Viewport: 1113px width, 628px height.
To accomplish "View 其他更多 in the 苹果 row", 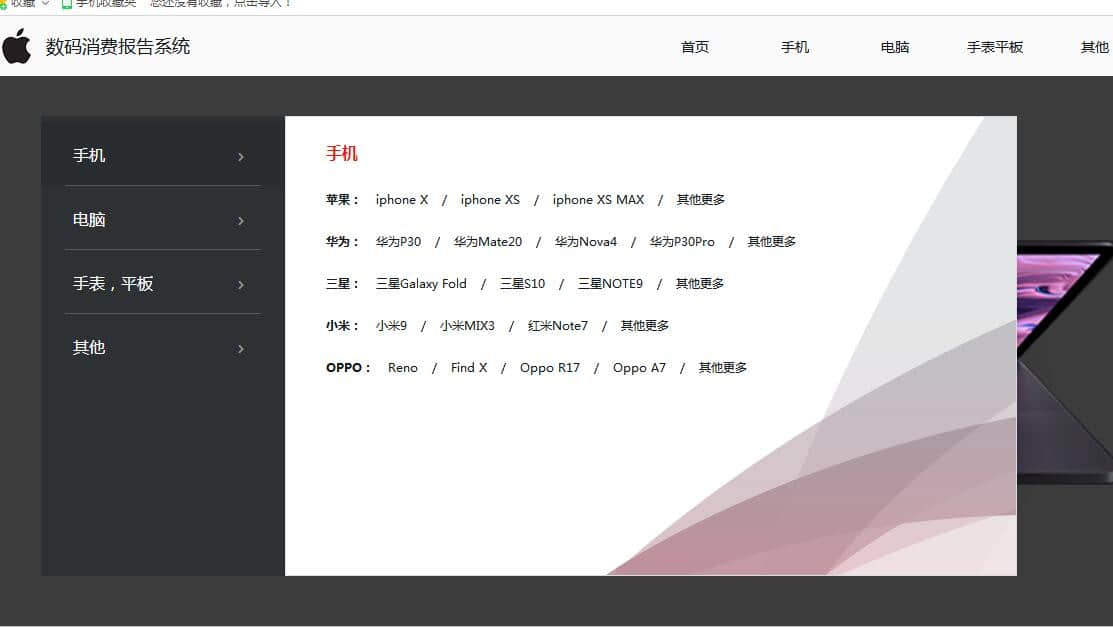I will 700,200.
